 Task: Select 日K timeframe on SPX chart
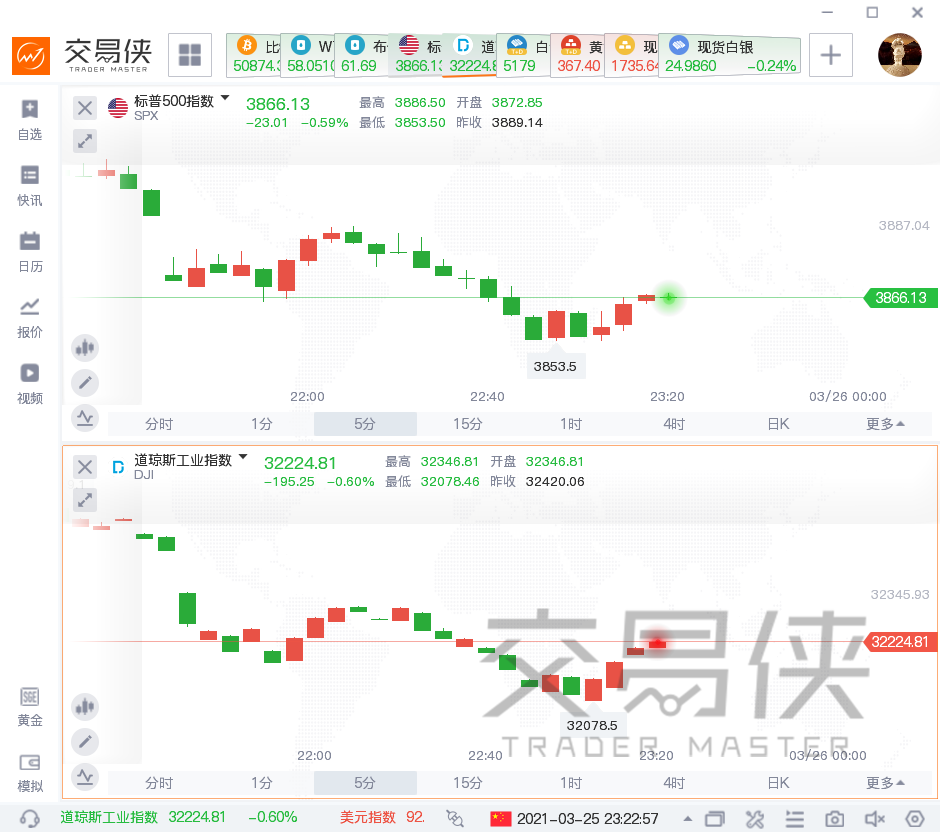coord(778,424)
